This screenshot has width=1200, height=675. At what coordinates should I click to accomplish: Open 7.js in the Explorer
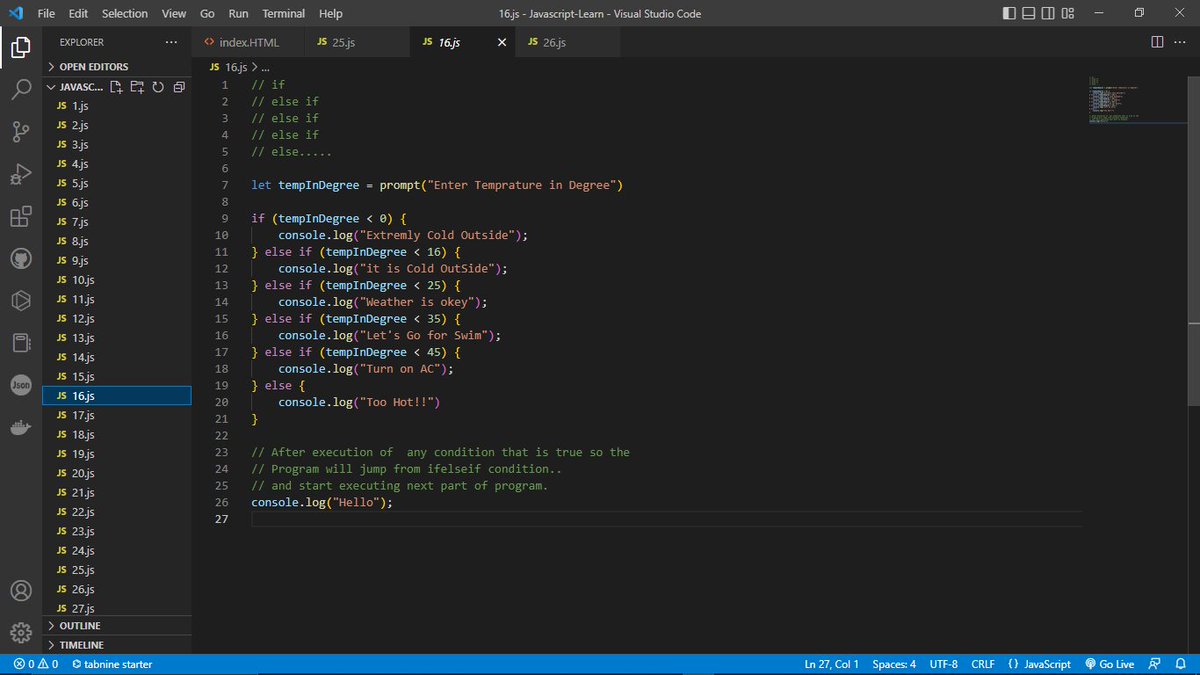pos(117,222)
